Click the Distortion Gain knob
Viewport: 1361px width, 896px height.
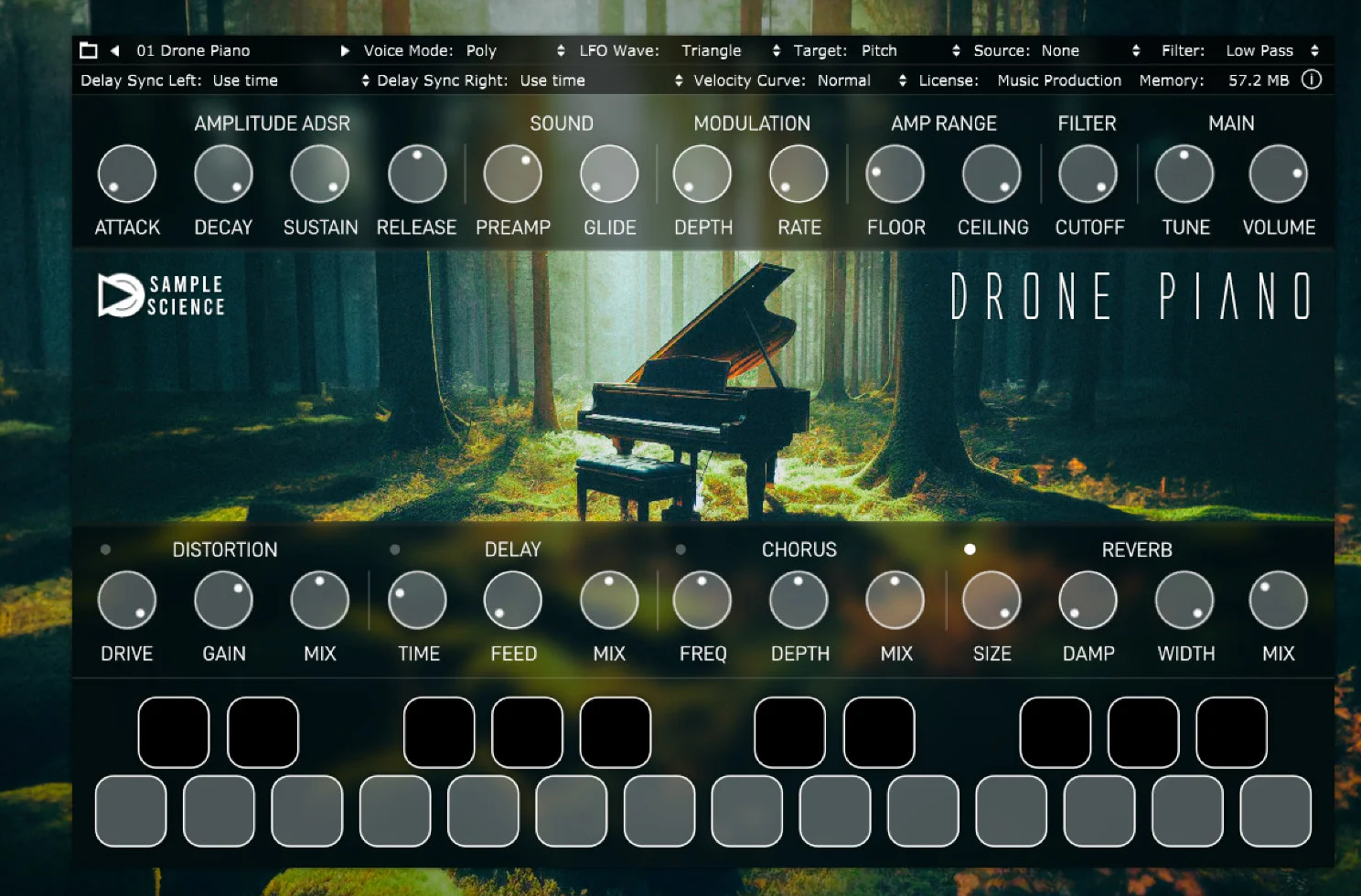click(x=223, y=601)
